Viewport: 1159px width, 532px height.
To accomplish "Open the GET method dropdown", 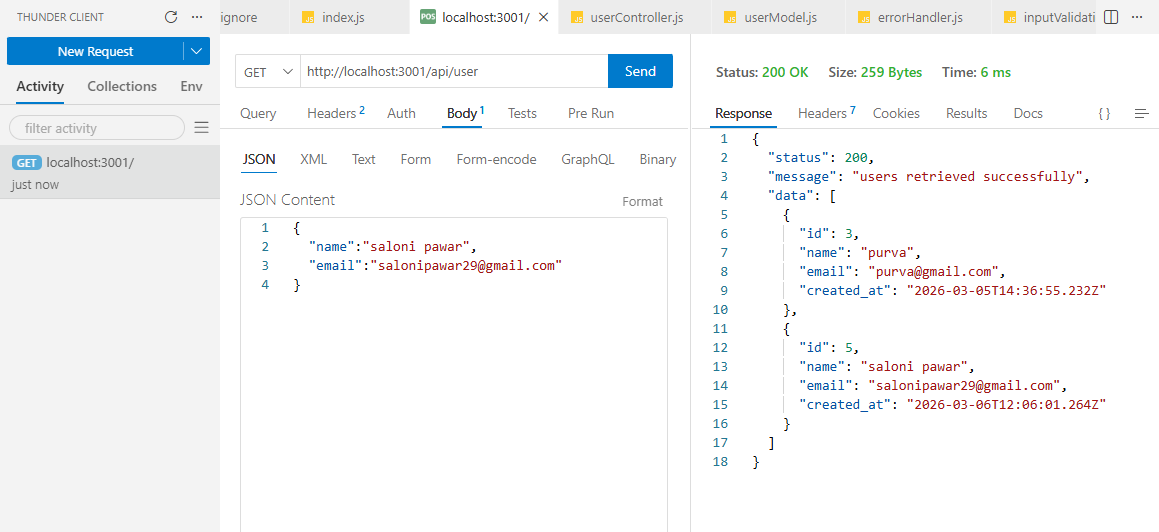I will point(268,71).
